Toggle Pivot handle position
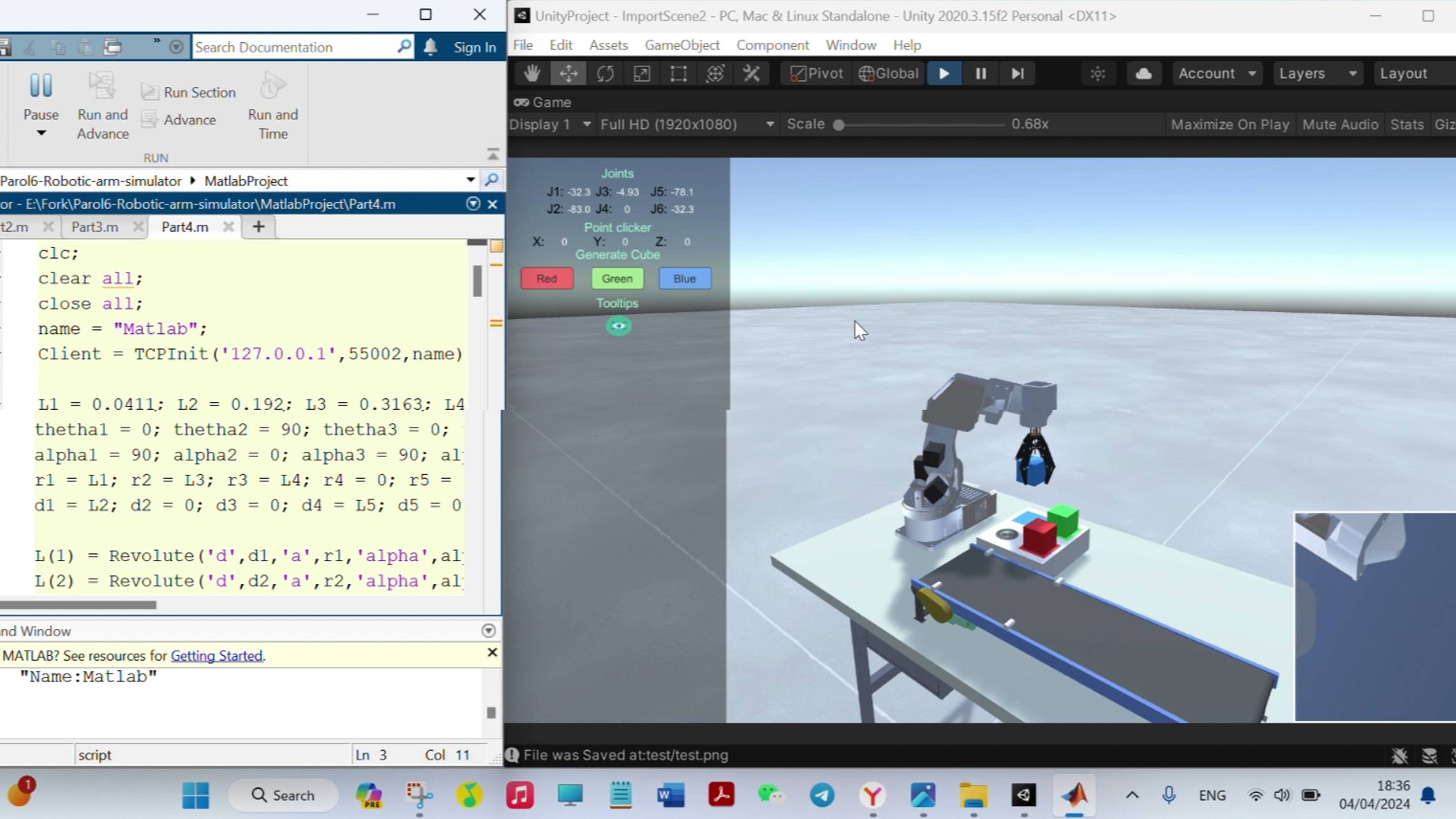The width and height of the screenshot is (1456, 819). click(817, 73)
